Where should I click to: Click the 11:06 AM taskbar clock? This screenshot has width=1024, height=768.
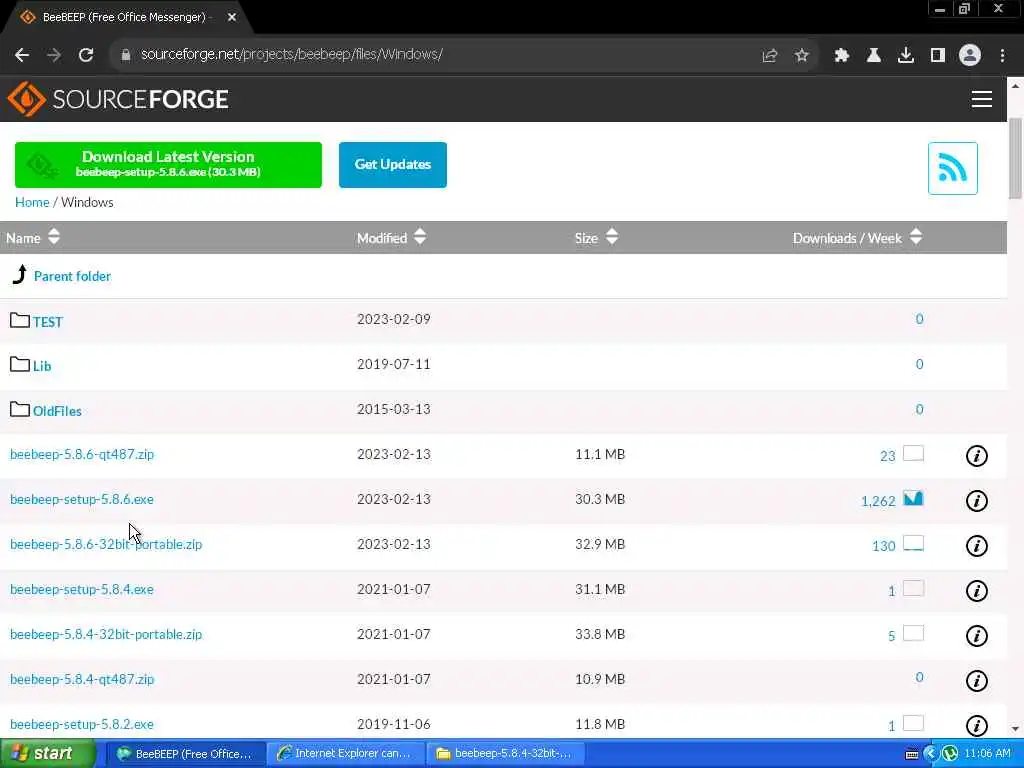pyautogui.click(x=987, y=754)
